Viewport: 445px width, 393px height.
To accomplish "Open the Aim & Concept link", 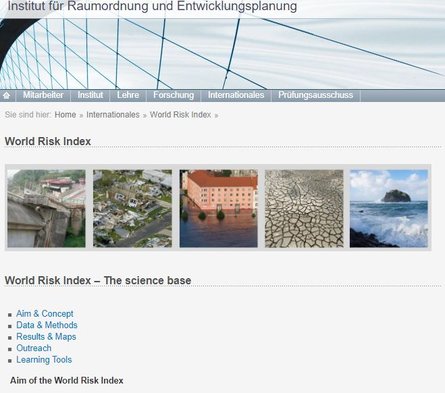I will 45,314.
